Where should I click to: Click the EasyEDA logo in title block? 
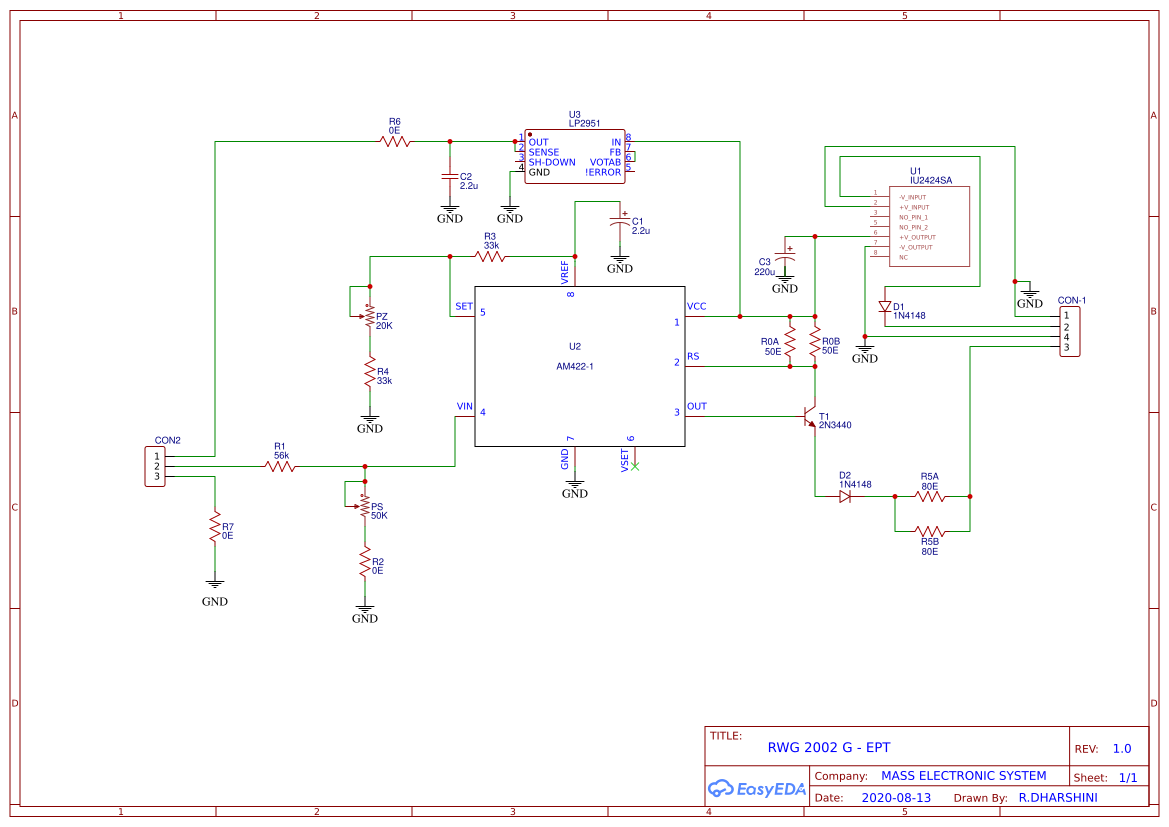point(757,788)
